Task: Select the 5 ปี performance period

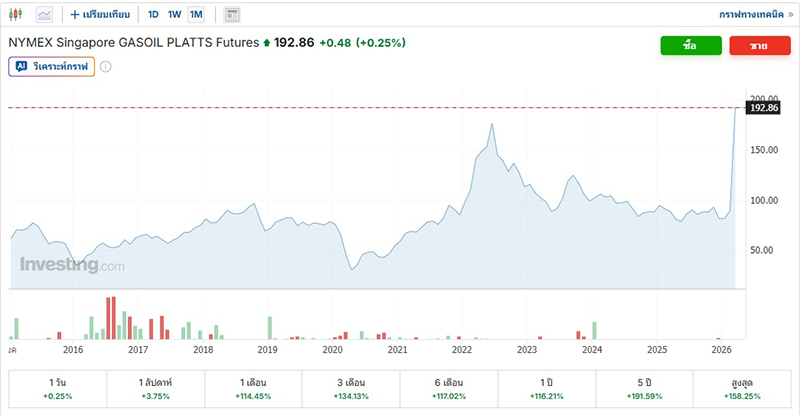Action: [645, 389]
